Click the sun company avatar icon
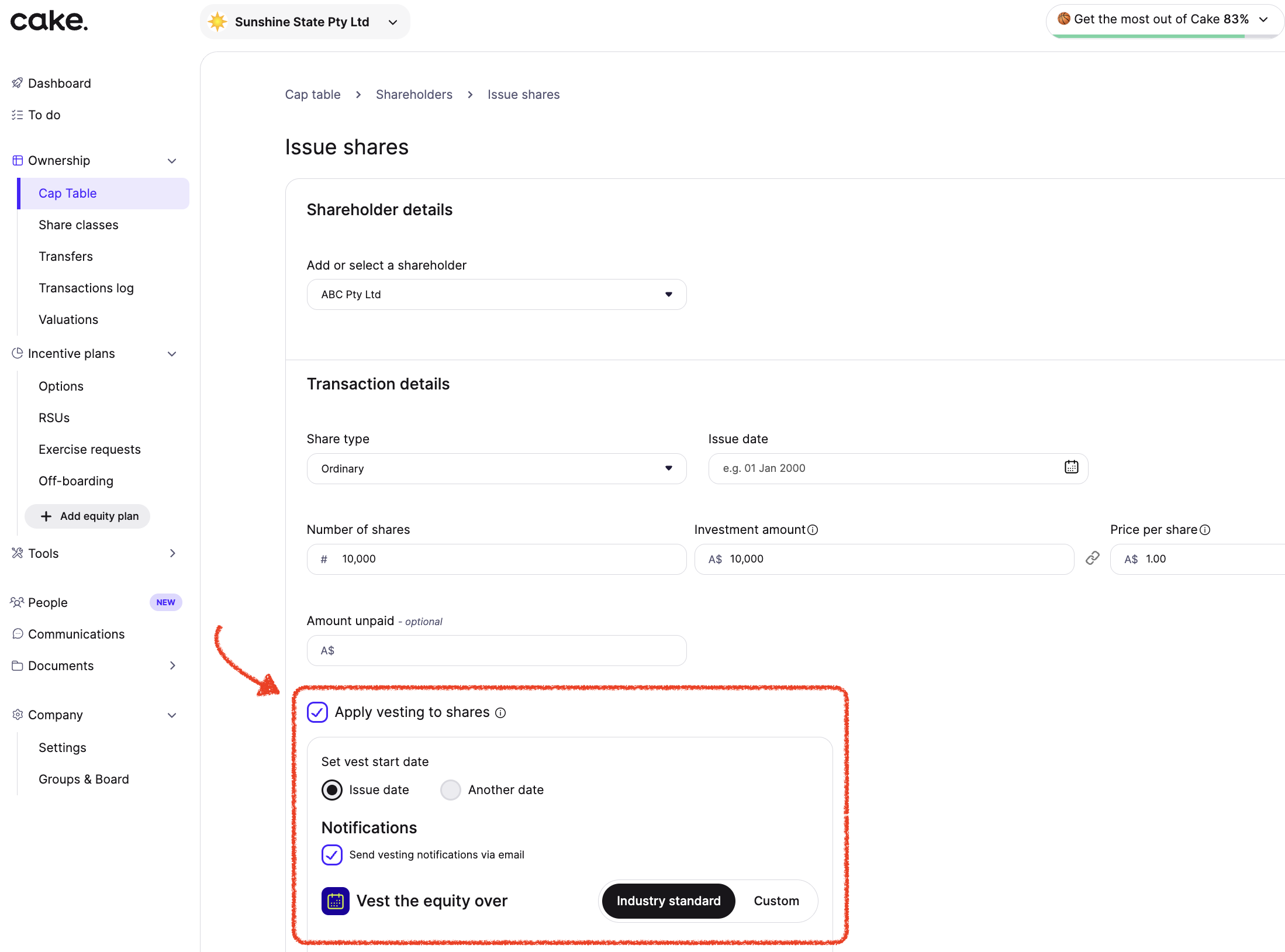 [x=217, y=22]
